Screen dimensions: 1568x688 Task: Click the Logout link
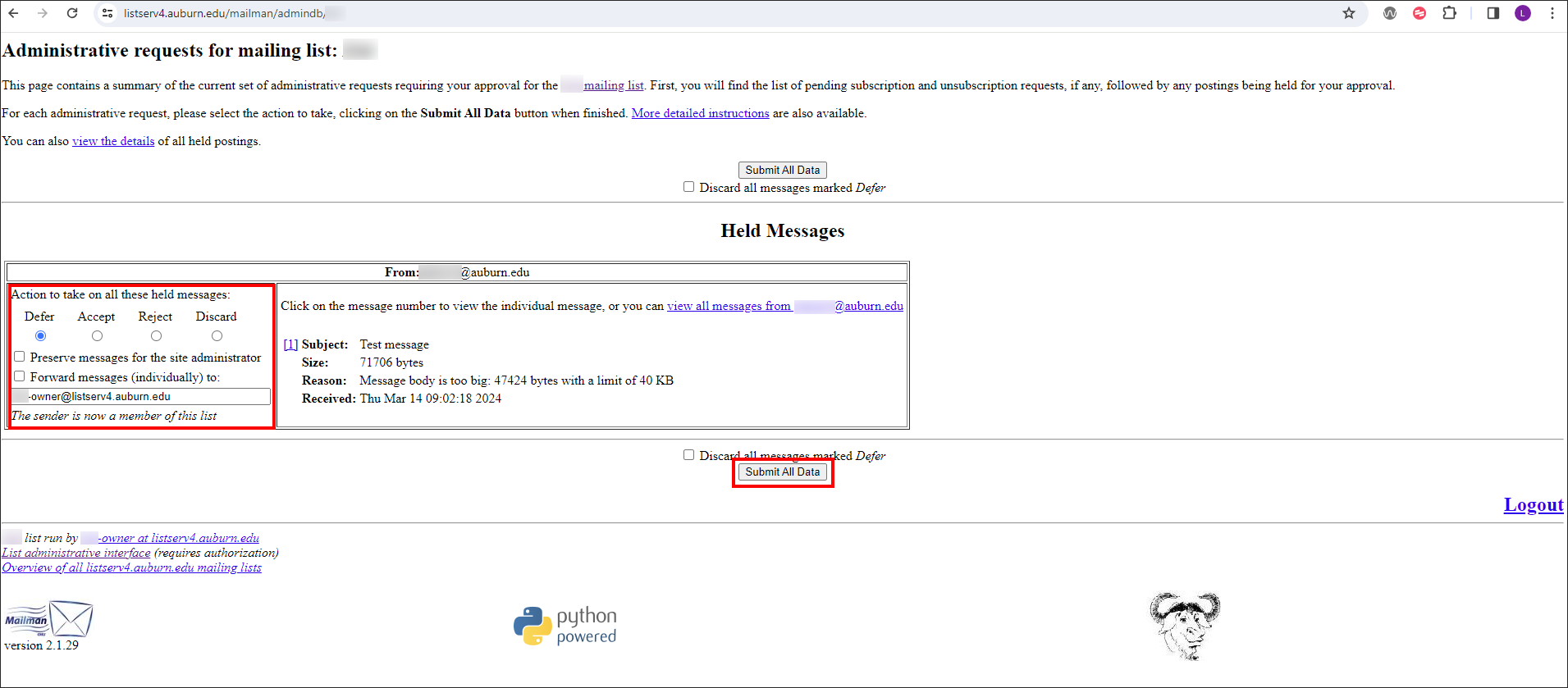pos(1534,505)
